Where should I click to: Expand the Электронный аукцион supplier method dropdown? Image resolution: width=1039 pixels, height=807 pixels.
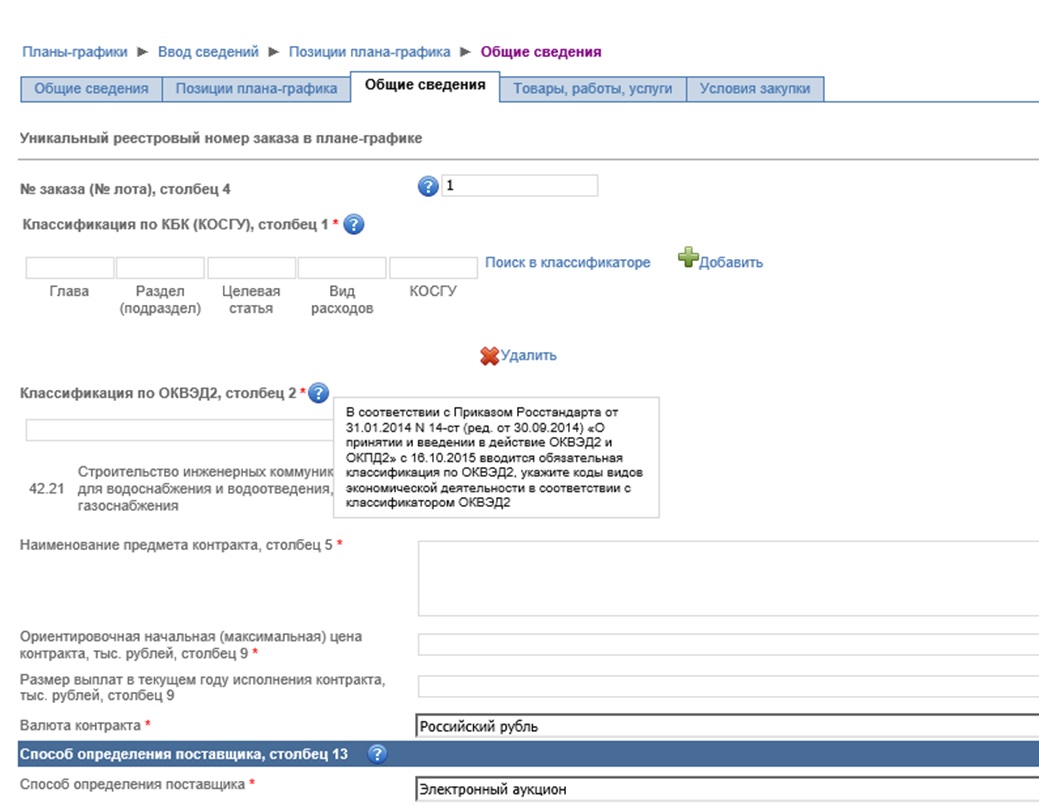(x=726, y=789)
